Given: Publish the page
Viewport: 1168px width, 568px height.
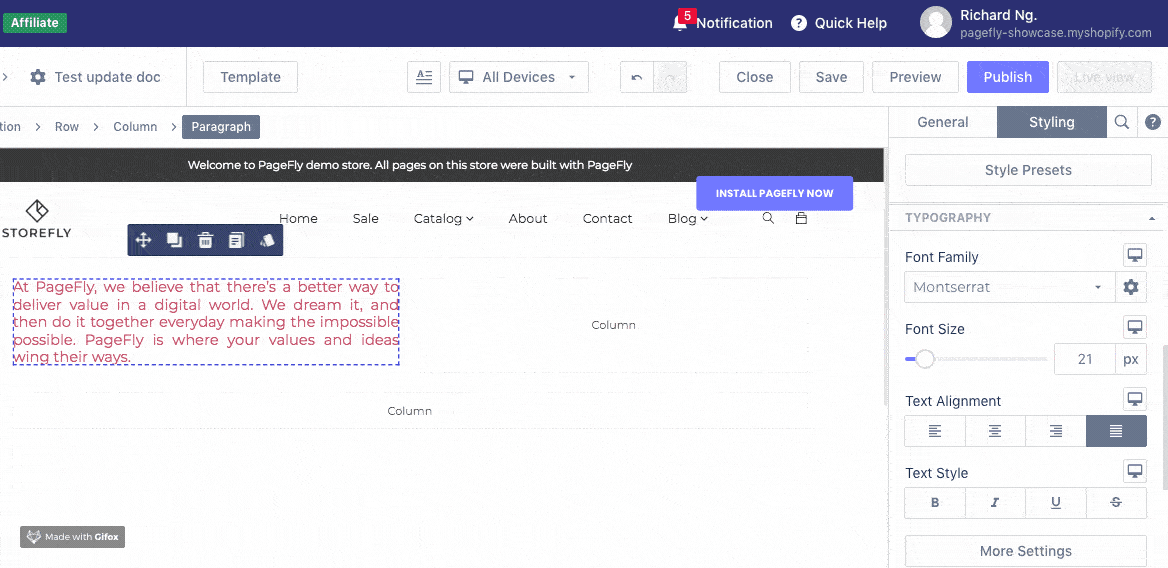Looking at the screenshot, I should coord(1008,77).
